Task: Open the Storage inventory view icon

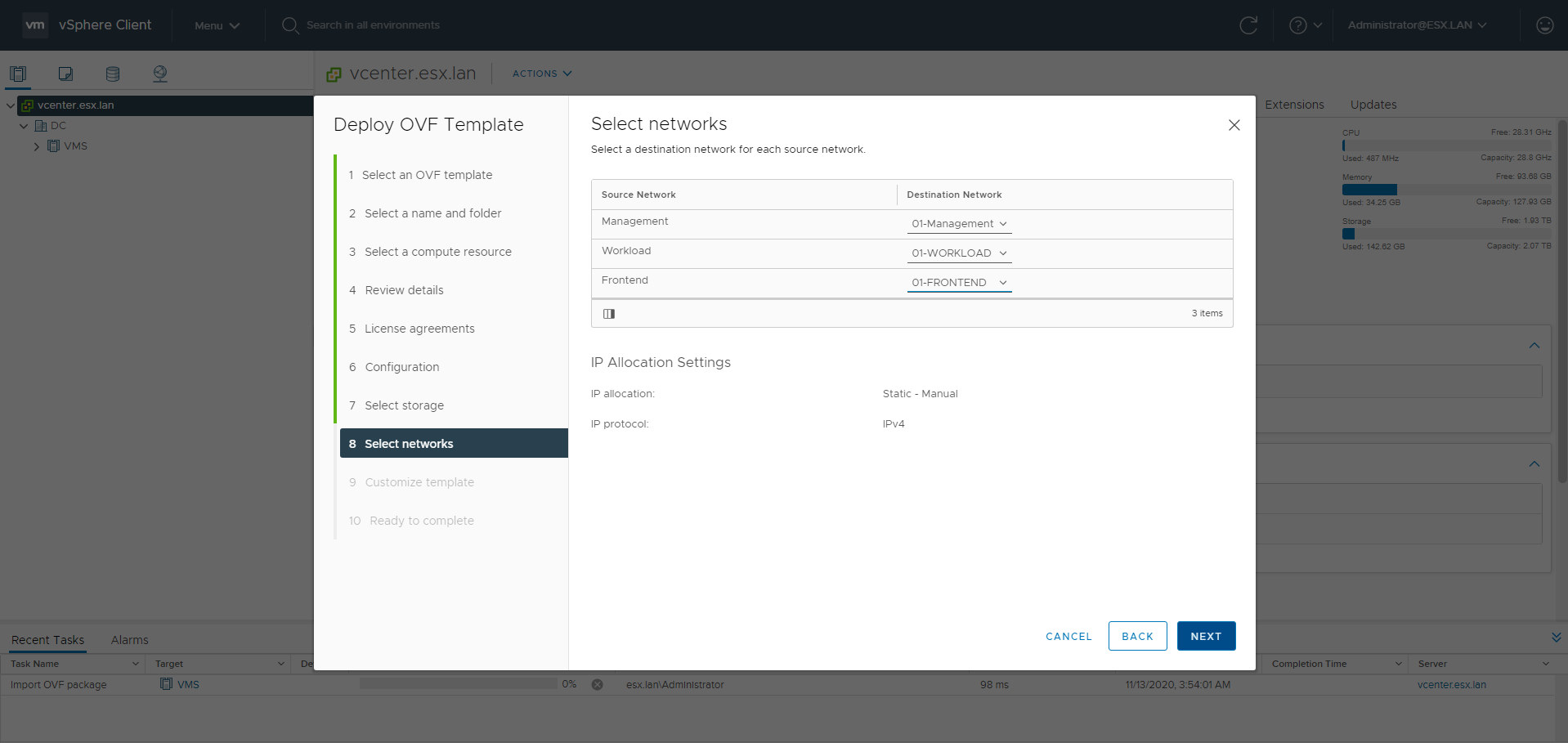Action: pyautogui.click(x=113, y=74)
